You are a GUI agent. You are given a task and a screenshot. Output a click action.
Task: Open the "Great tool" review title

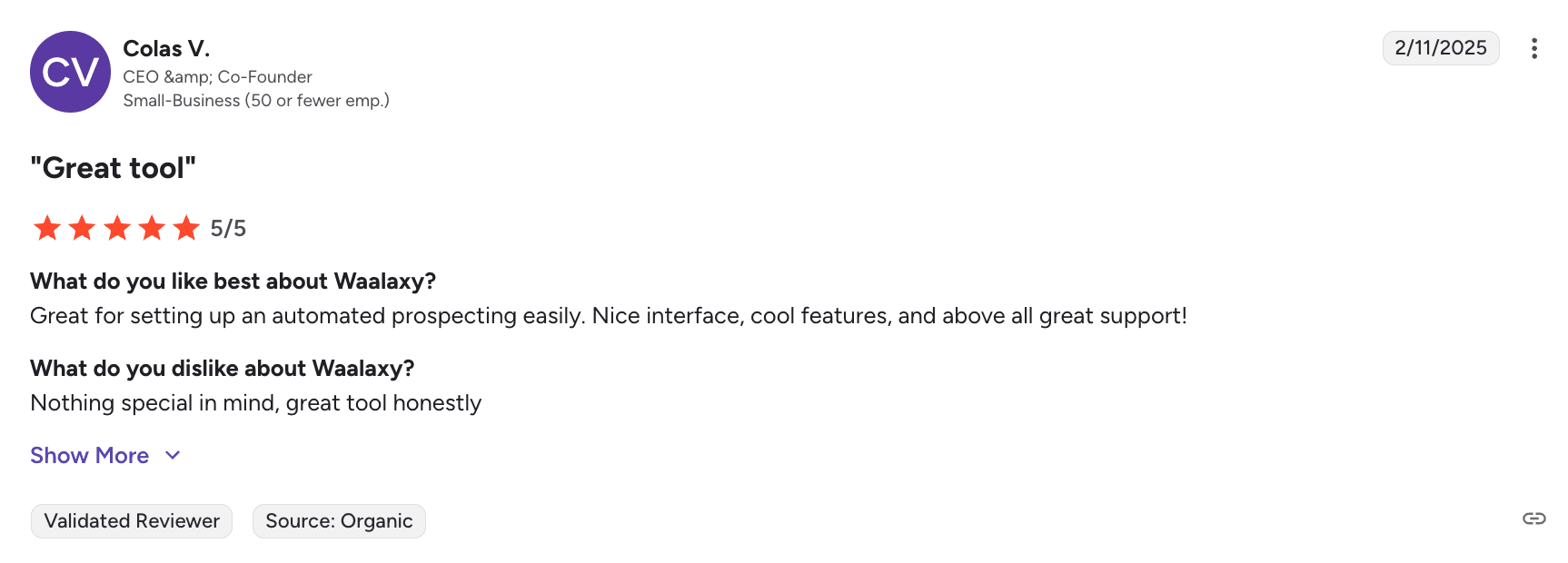point(113,167)
